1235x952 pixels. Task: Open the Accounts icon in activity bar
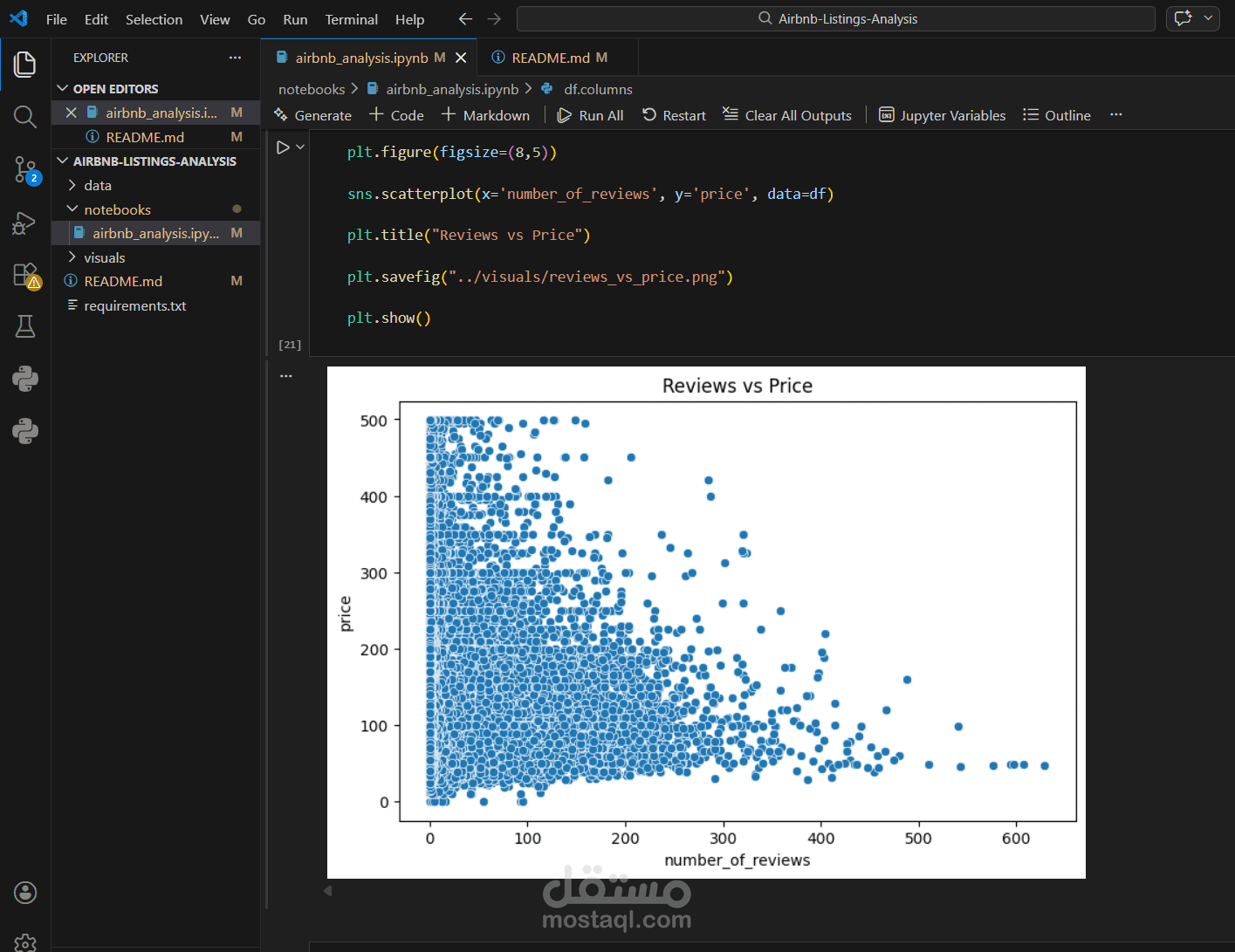[25, 892]
